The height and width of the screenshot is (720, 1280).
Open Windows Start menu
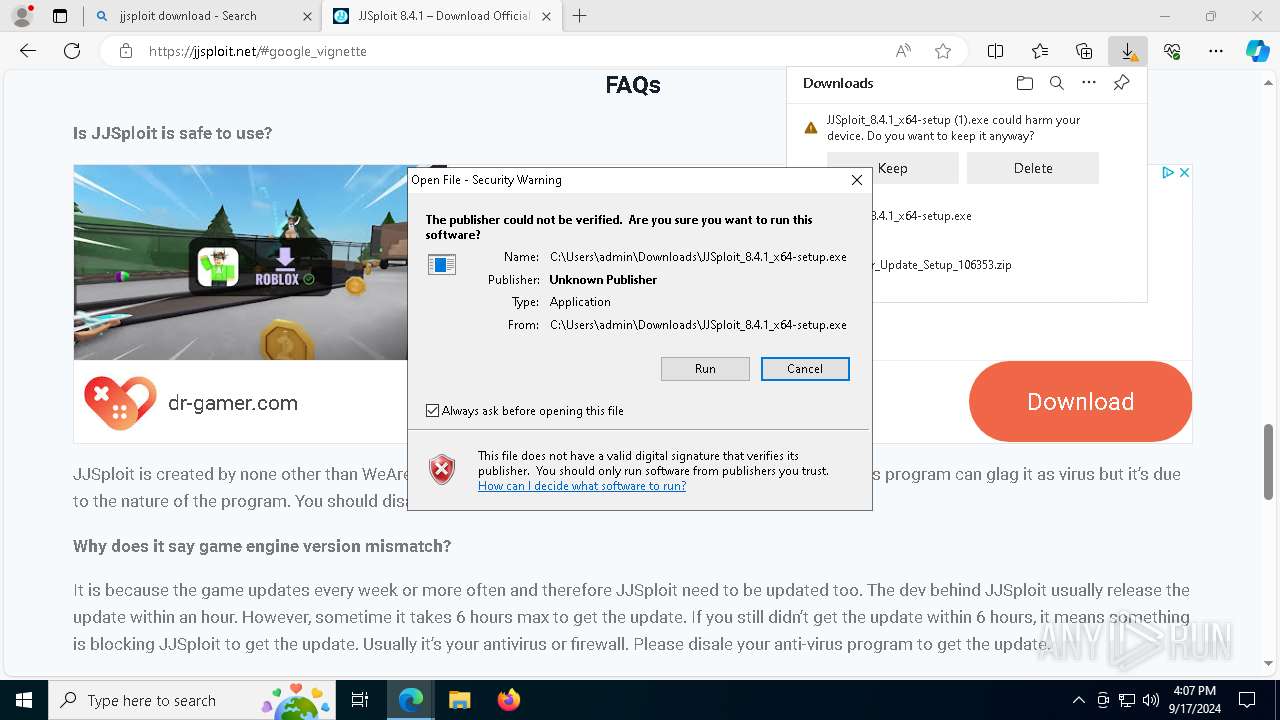[24, 700]
